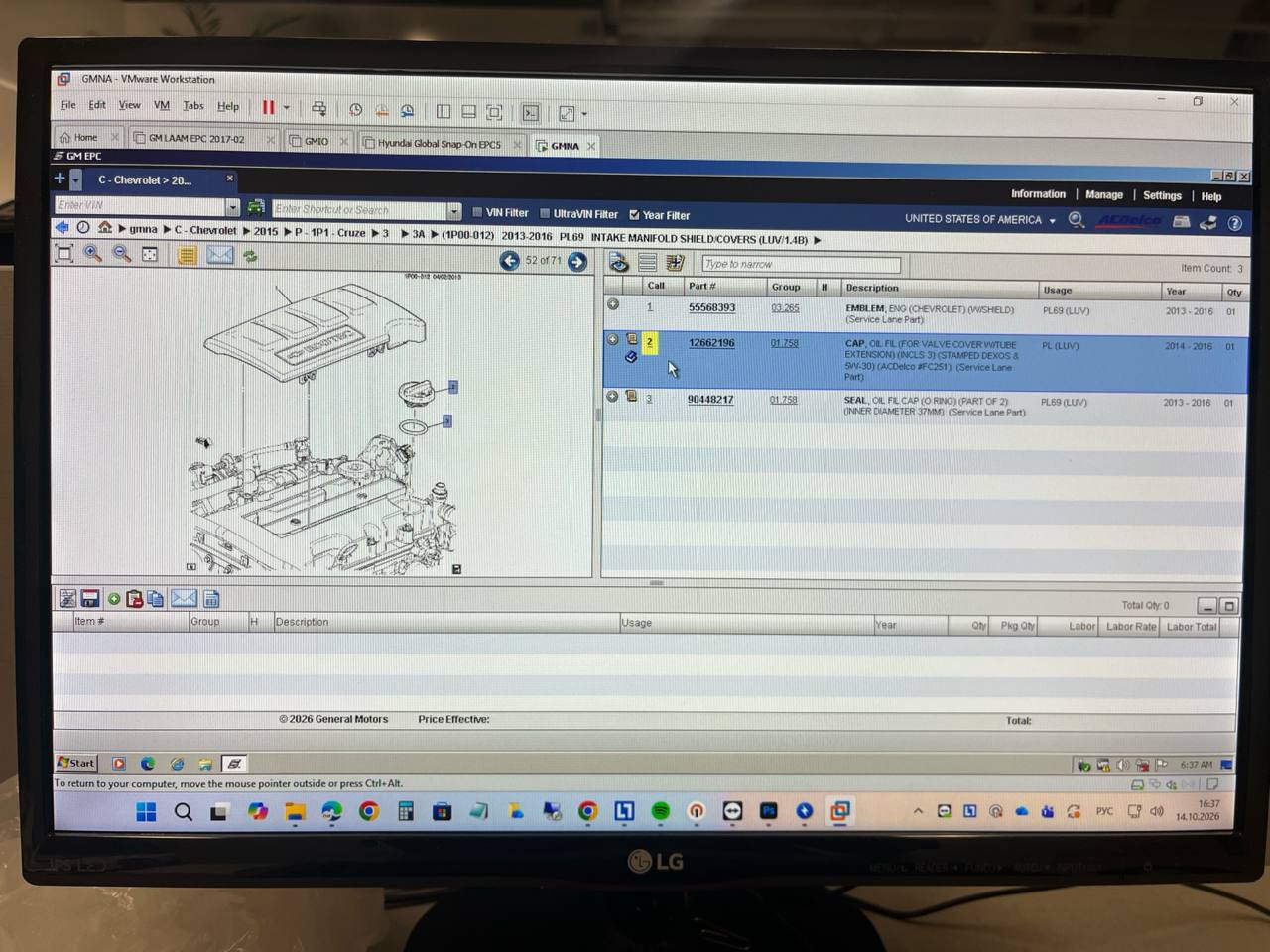
Task: Go to the next illustration
Action: [577, 262]
